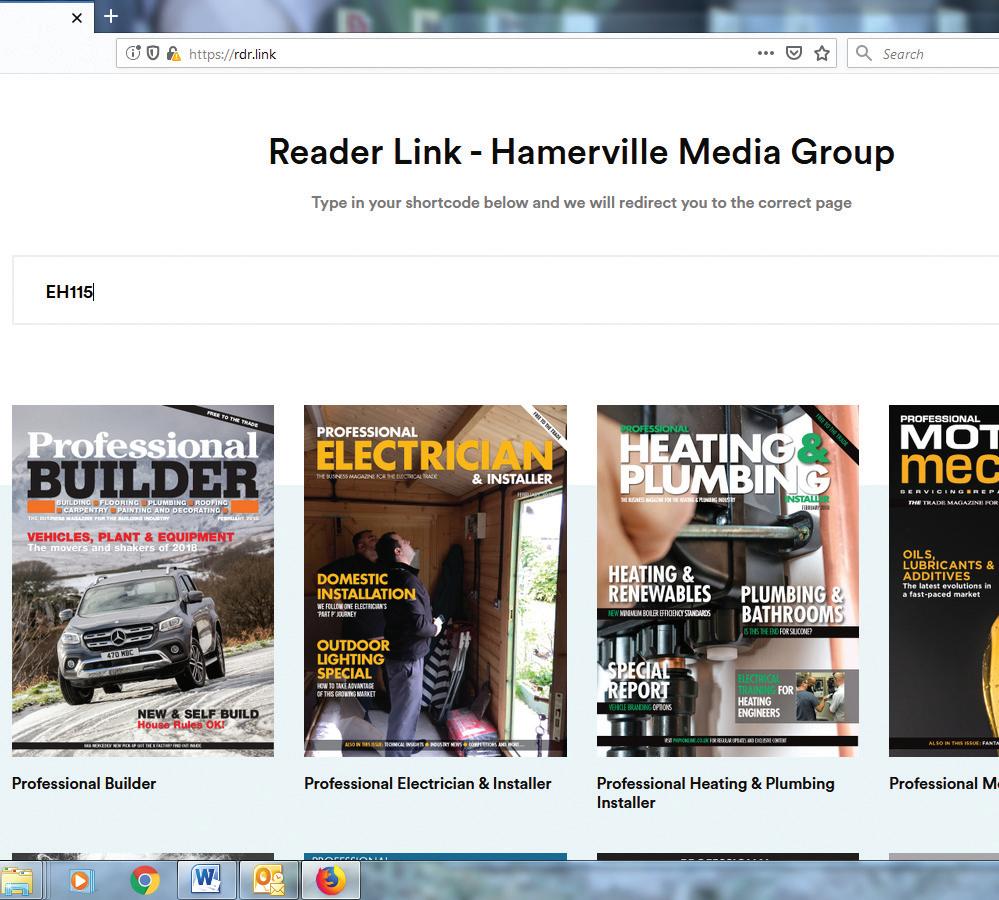Screen dimensions: 999x900
Task: Open the Professional Electrician & Installer cover
Action: [x=435, y=581]
